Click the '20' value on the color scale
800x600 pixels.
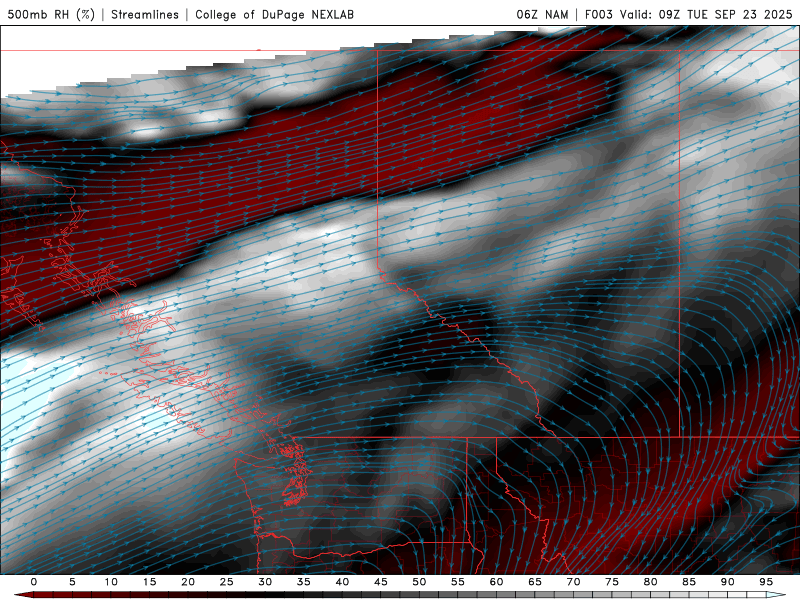point(188,582)
